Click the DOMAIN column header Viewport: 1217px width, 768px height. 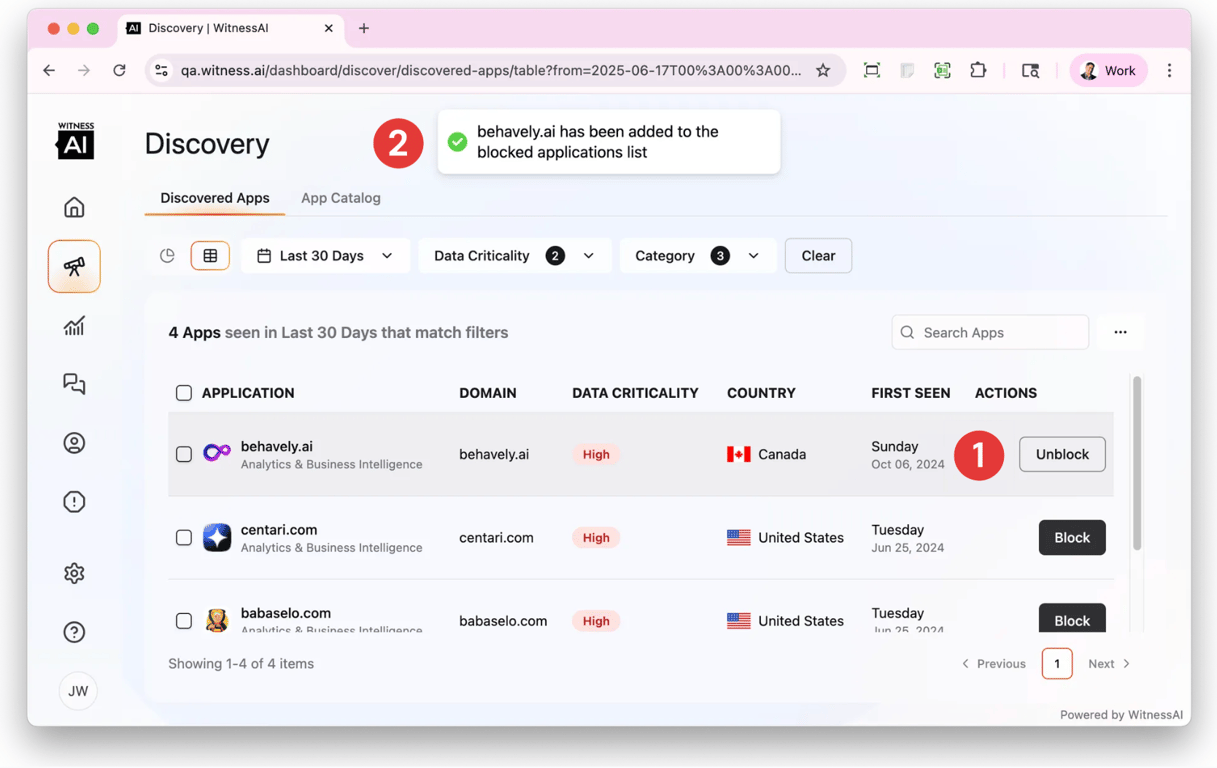[x=488, y=393]
